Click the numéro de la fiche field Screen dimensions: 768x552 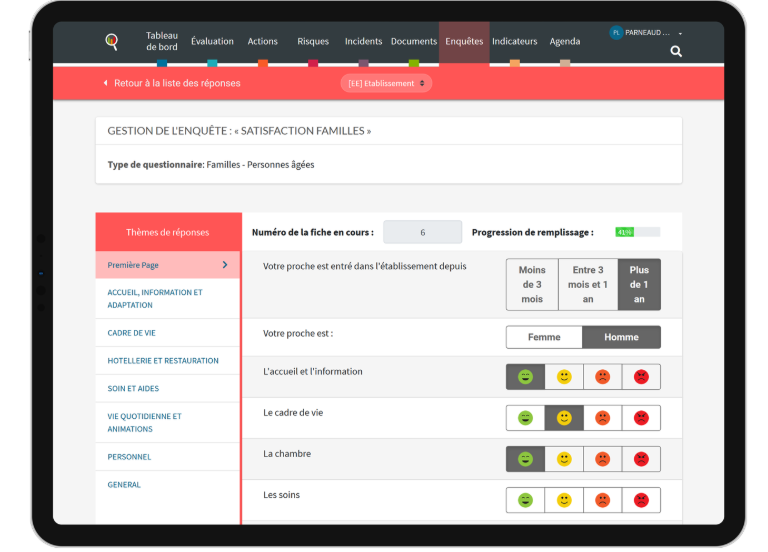coord(422,232)
